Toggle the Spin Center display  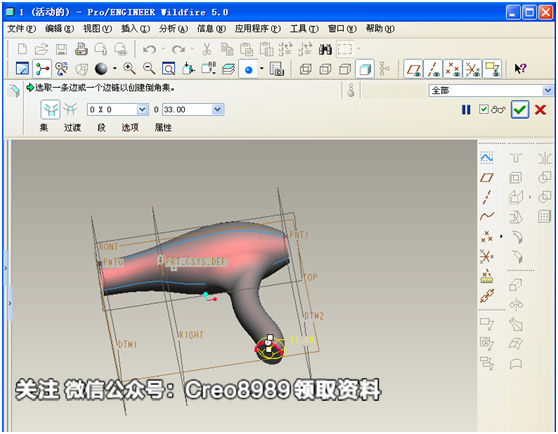(42, 69)
